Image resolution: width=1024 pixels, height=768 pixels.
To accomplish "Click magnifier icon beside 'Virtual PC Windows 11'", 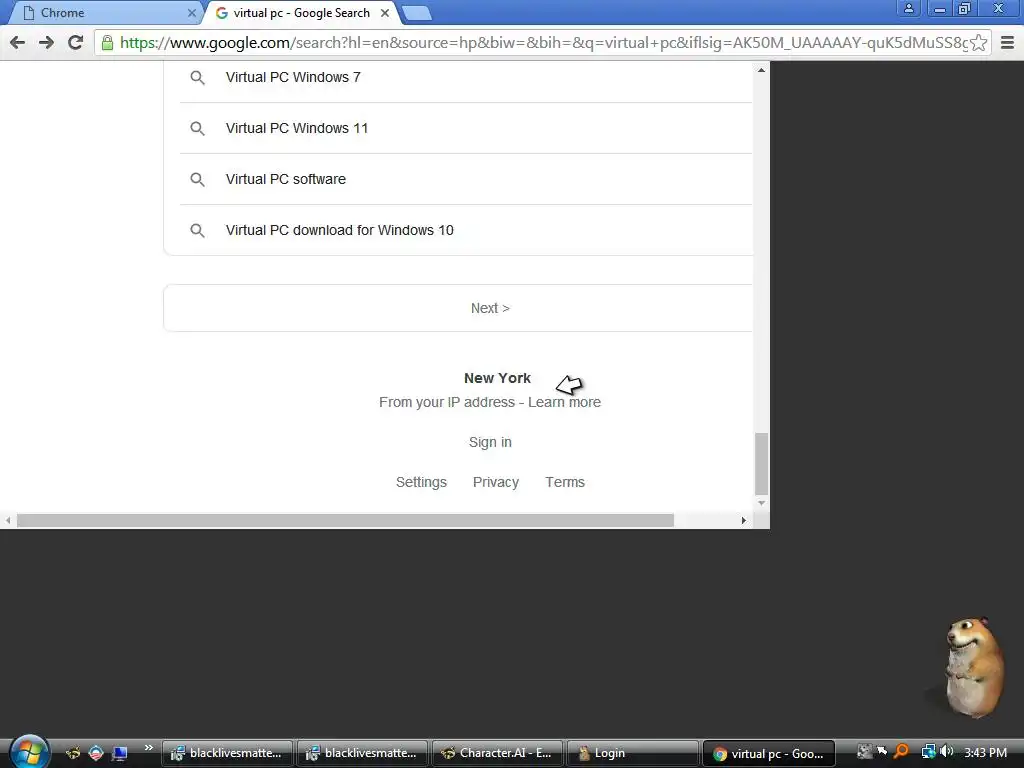I will (197, 129).
